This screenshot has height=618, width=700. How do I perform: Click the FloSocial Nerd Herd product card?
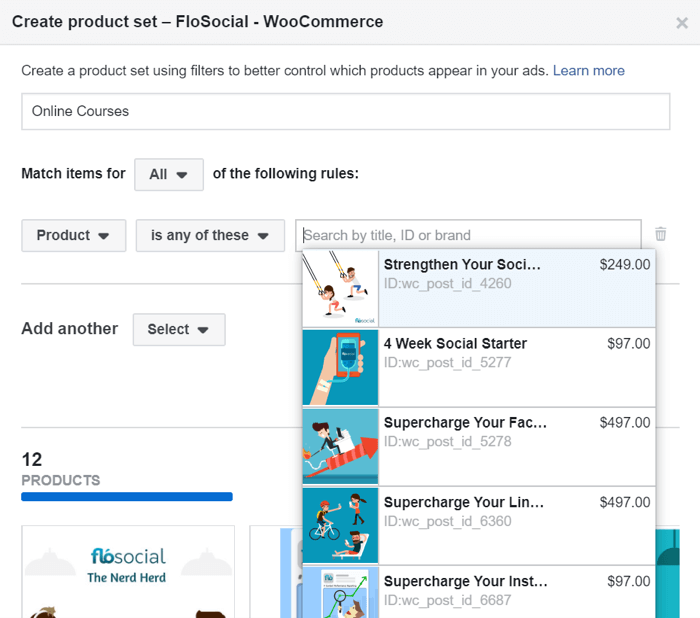click(127, 572)
